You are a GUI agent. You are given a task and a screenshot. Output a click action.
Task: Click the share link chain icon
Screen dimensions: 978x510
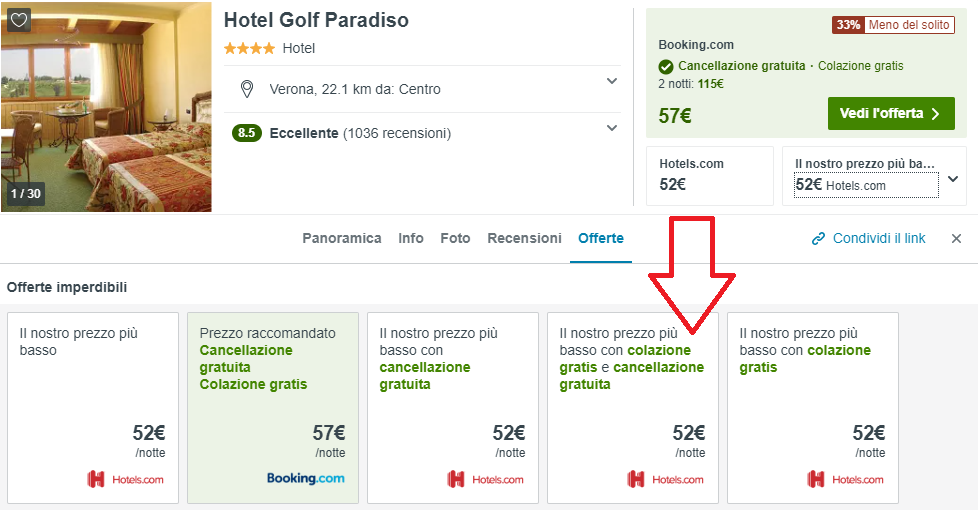click(818, 239)
